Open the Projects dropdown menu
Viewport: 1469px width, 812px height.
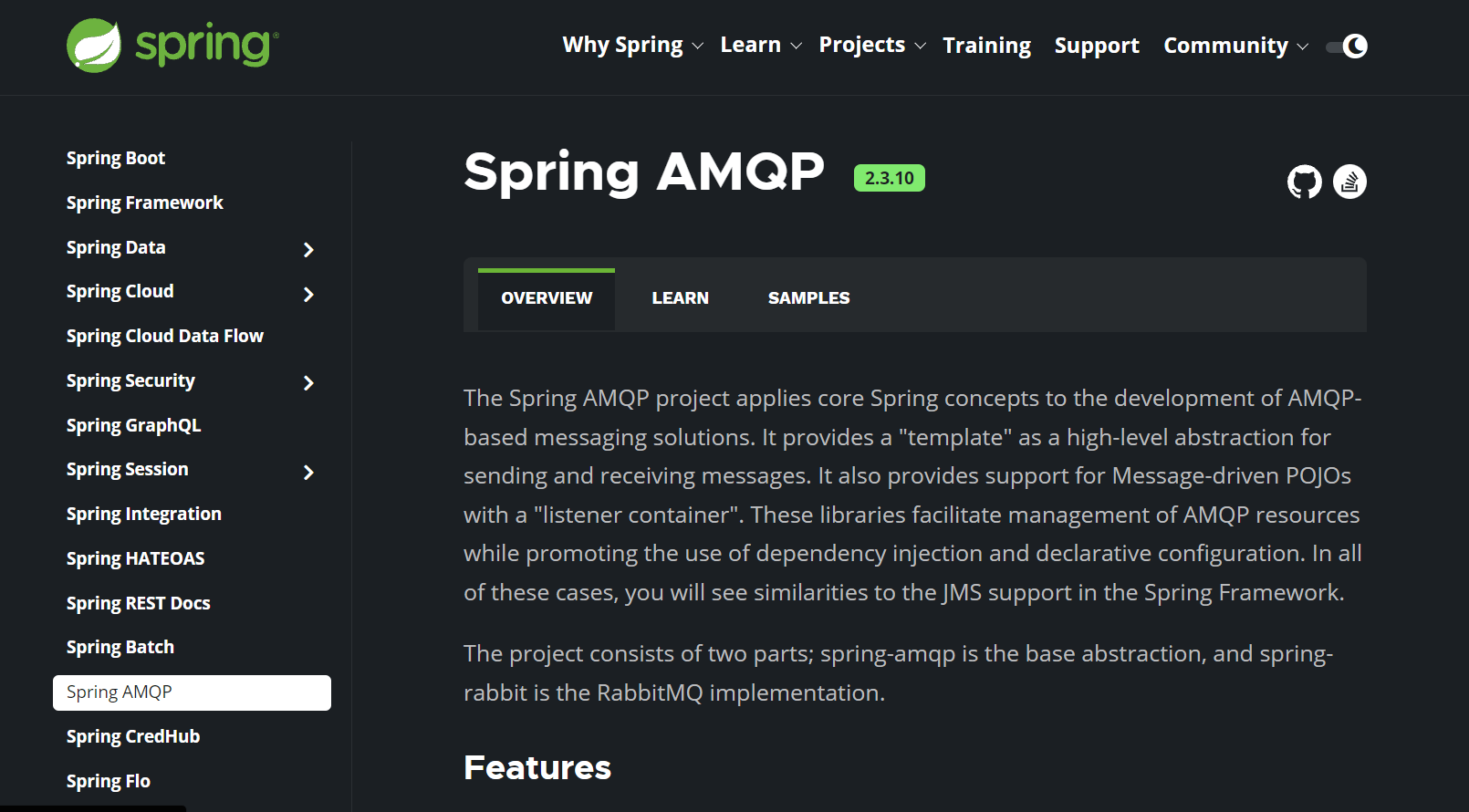871,46
